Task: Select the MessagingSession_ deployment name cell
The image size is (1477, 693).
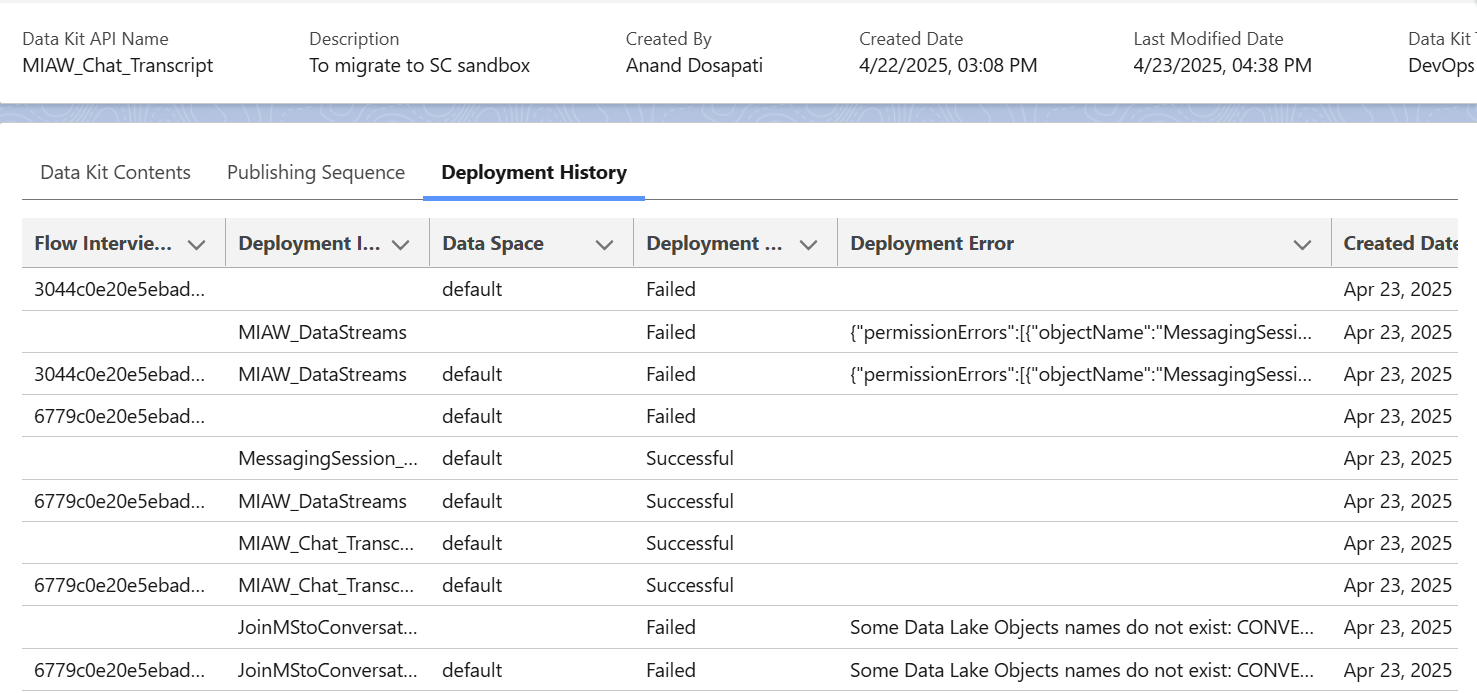Action: pyautogui.click(x=328, y=458)
